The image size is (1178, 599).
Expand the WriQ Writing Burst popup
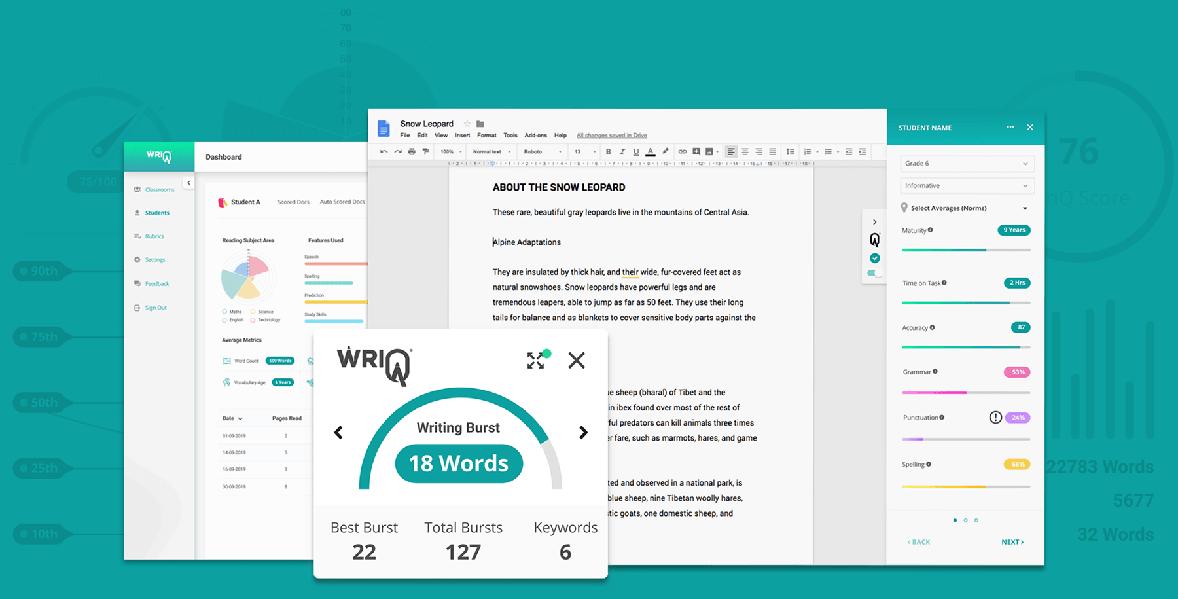(x=536, y=360)
